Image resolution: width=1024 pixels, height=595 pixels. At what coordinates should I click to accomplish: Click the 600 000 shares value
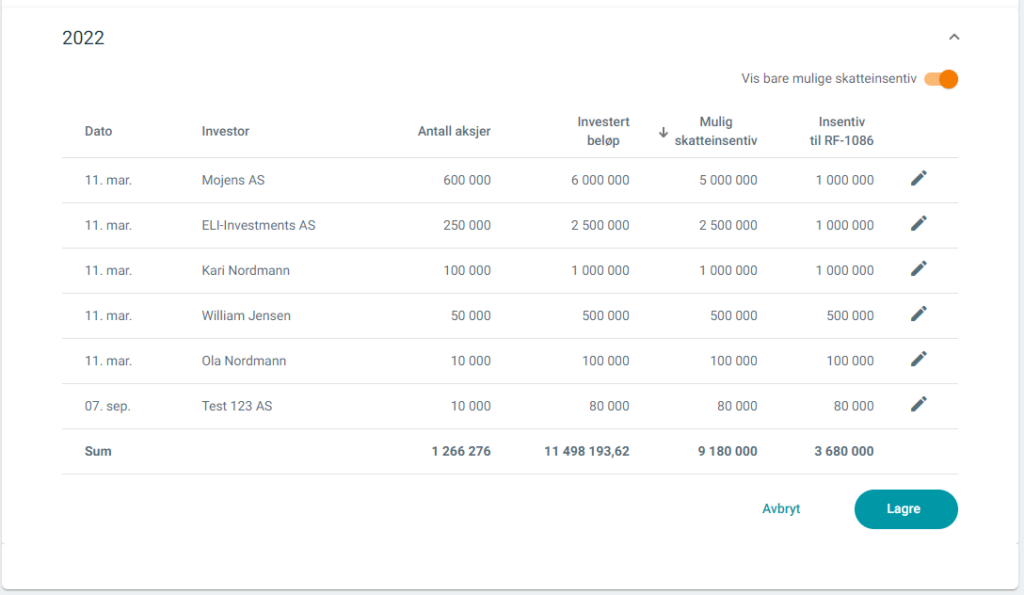point(467,180)
